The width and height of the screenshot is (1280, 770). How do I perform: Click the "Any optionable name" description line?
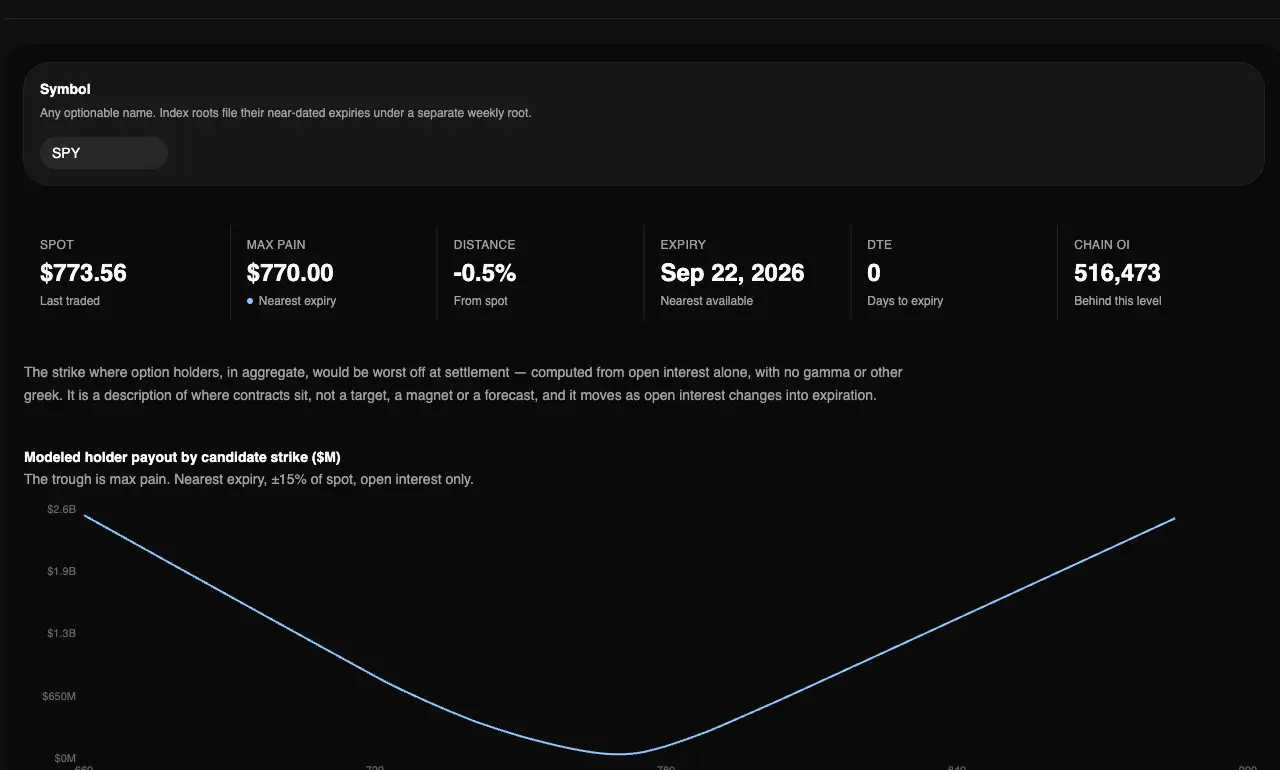pyautogui.click(x=286, y=113)
